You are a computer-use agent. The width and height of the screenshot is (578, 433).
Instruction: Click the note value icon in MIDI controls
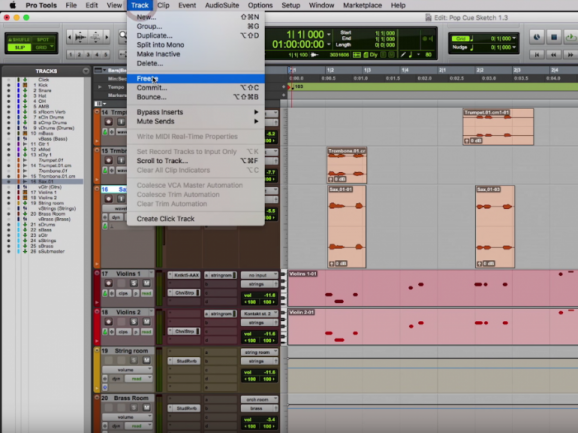coord(411,55)
